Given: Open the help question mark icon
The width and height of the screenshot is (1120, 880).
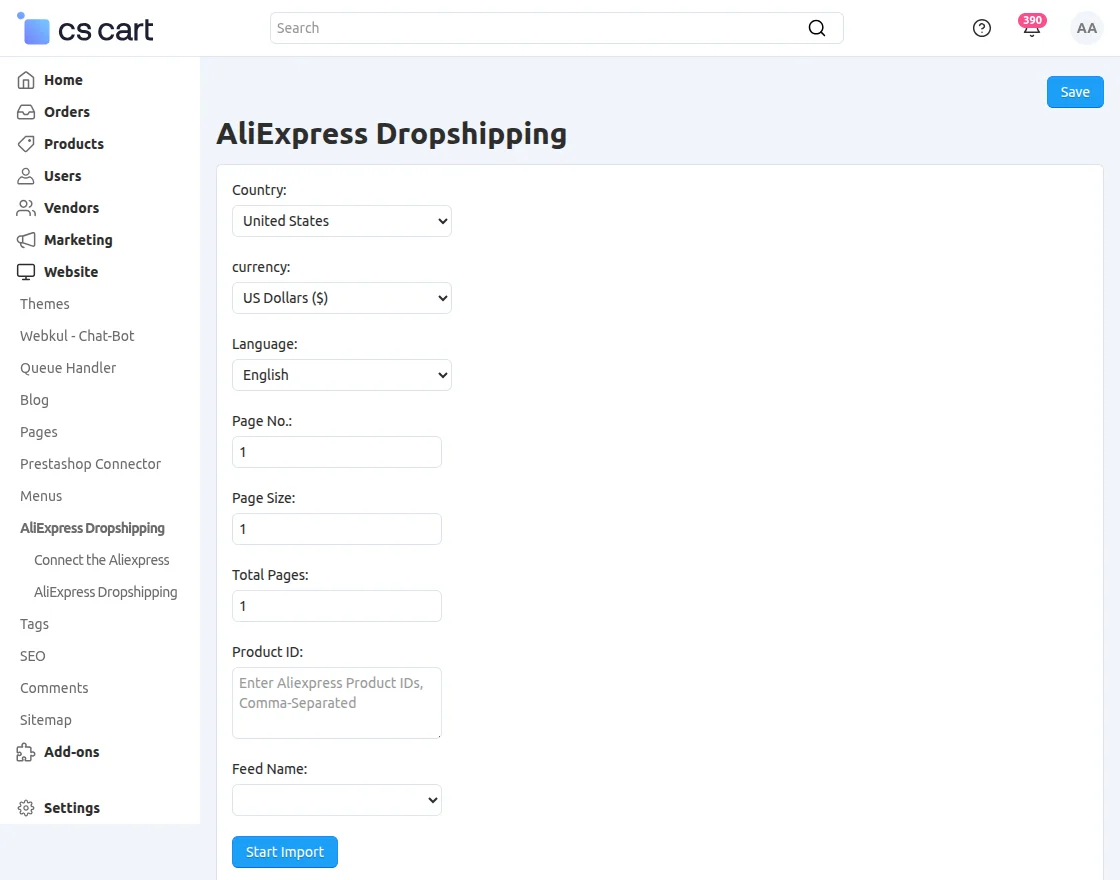Looking at the screenshot, I should 981,28.
